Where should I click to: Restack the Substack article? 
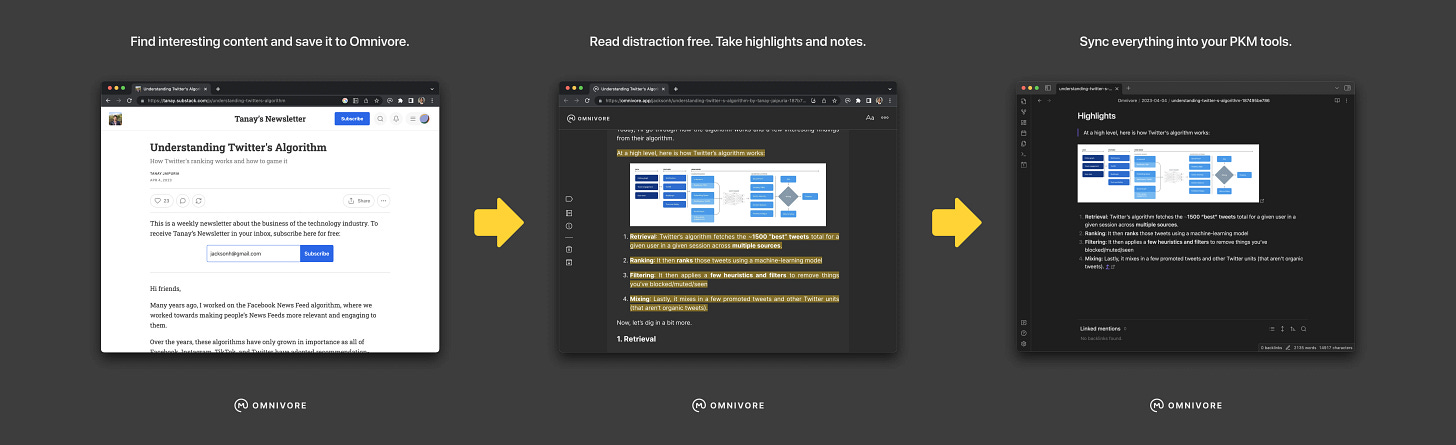198,200
